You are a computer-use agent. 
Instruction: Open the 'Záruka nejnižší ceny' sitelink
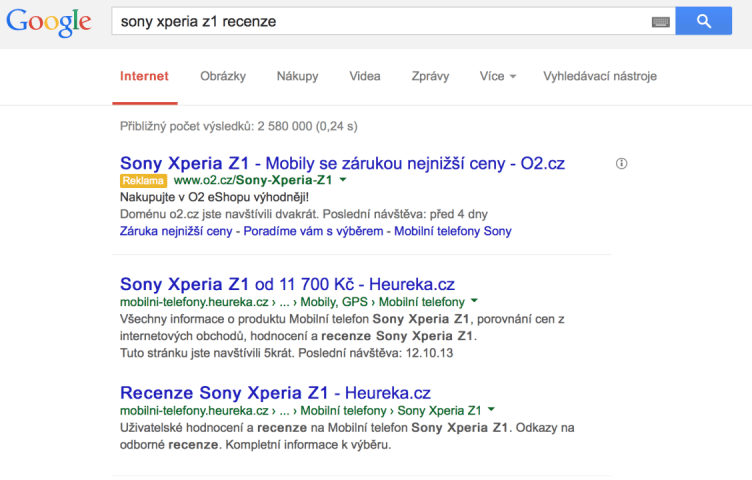(176, 231)
